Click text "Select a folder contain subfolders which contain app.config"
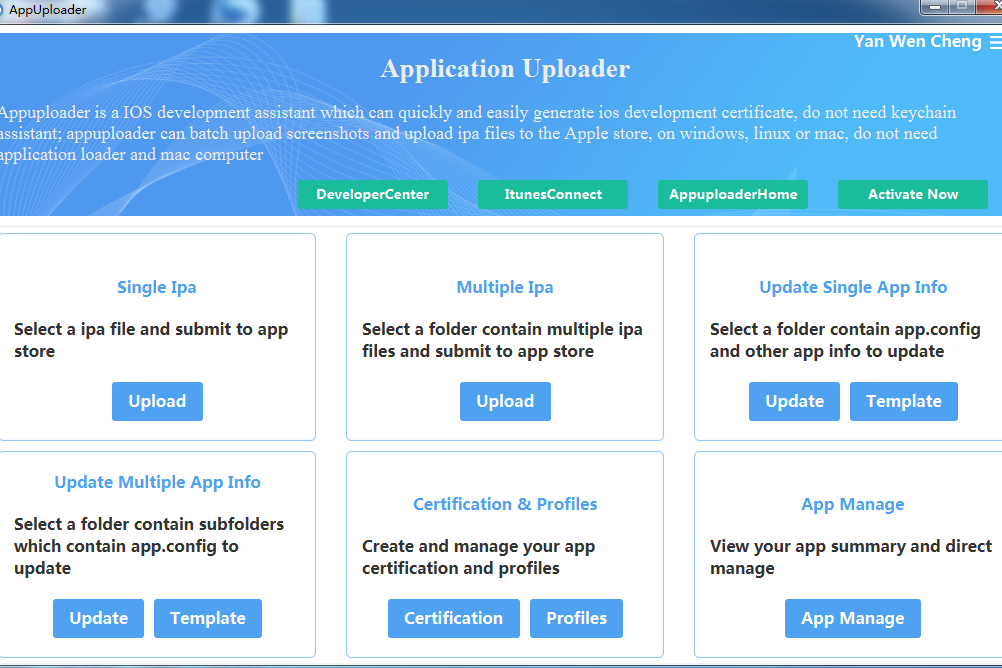The width and height of the screenshot is (1002, 668). [149, 546]
